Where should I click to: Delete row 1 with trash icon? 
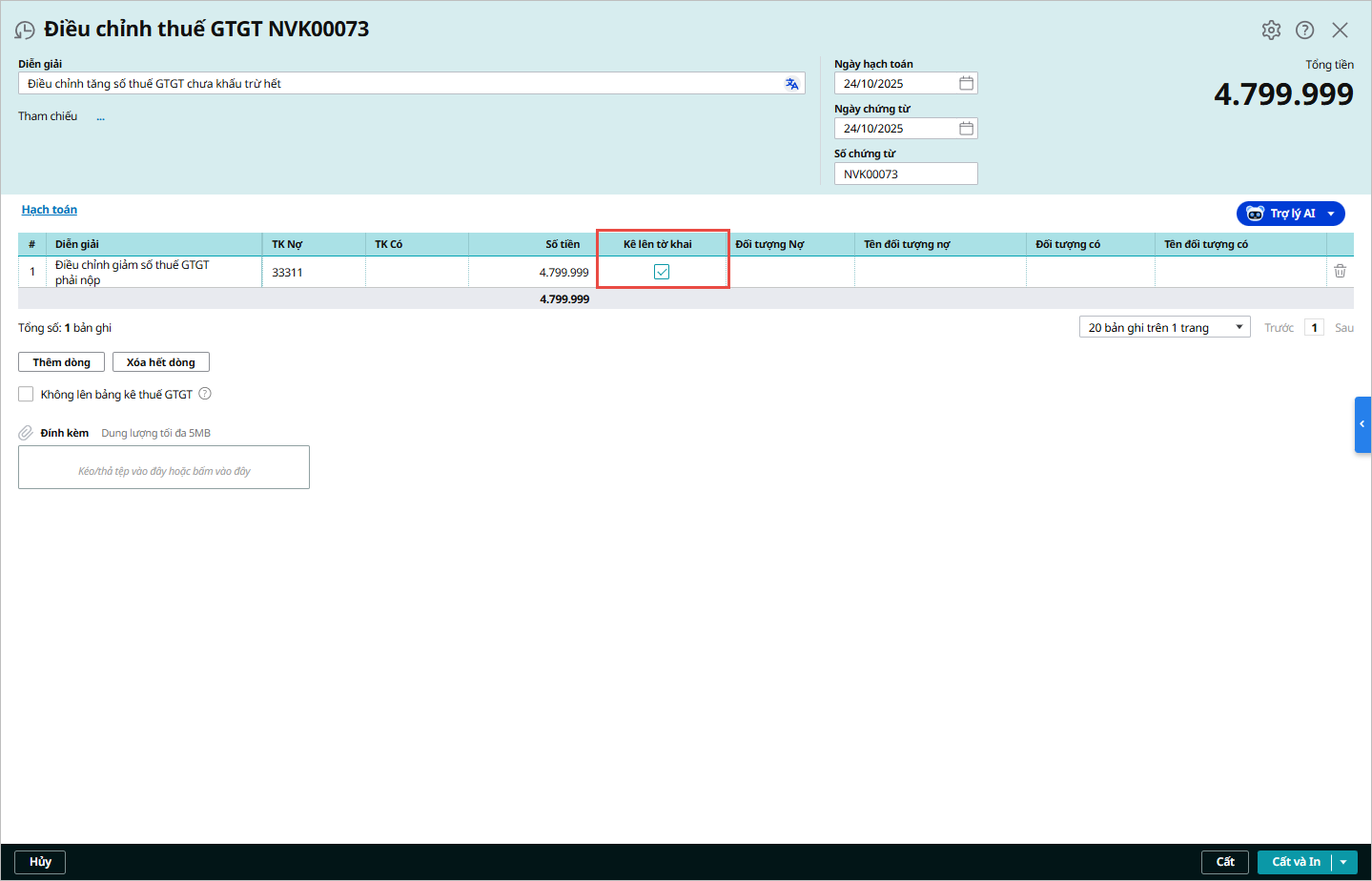click(x=1340, y=272)
